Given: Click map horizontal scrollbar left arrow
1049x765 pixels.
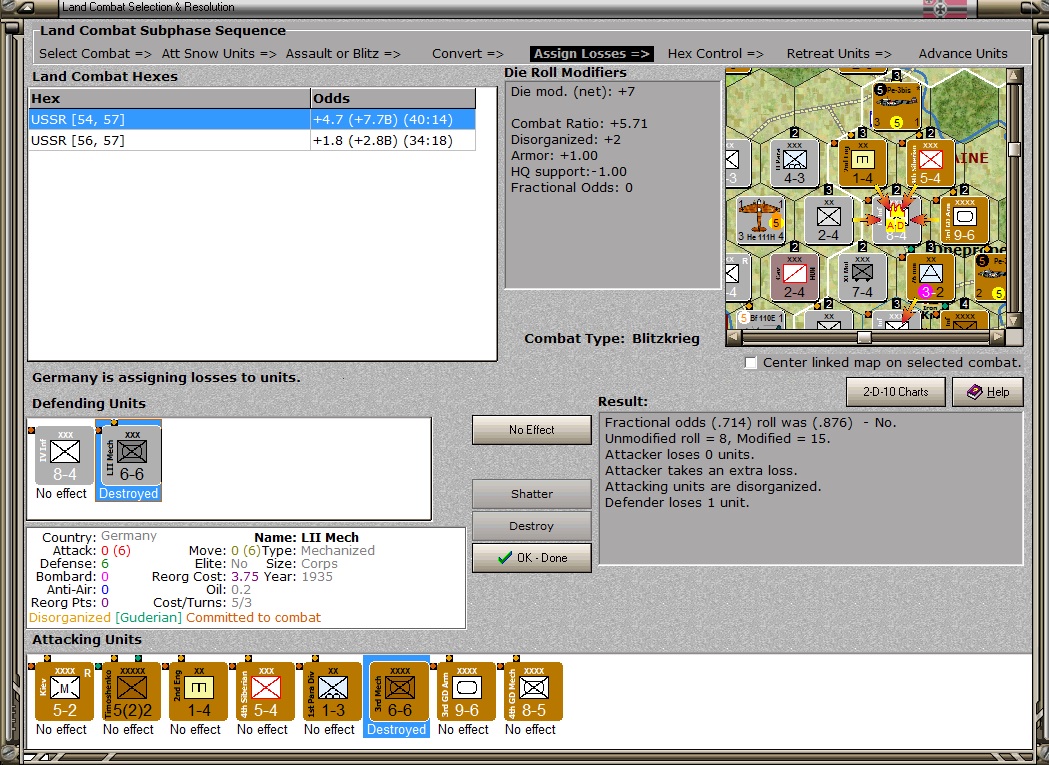Looking at the screenshot, I should coord(733,337).
